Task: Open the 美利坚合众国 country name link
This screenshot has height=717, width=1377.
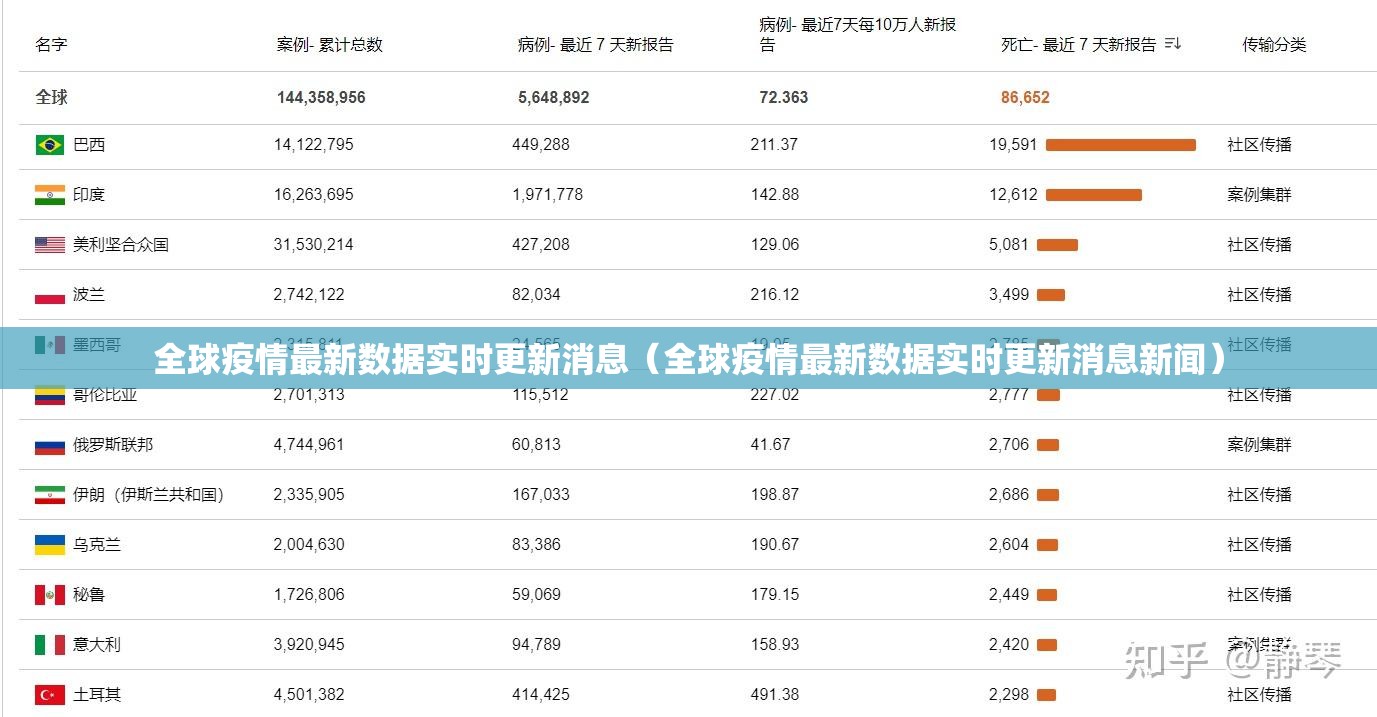Action: point(121,245)
